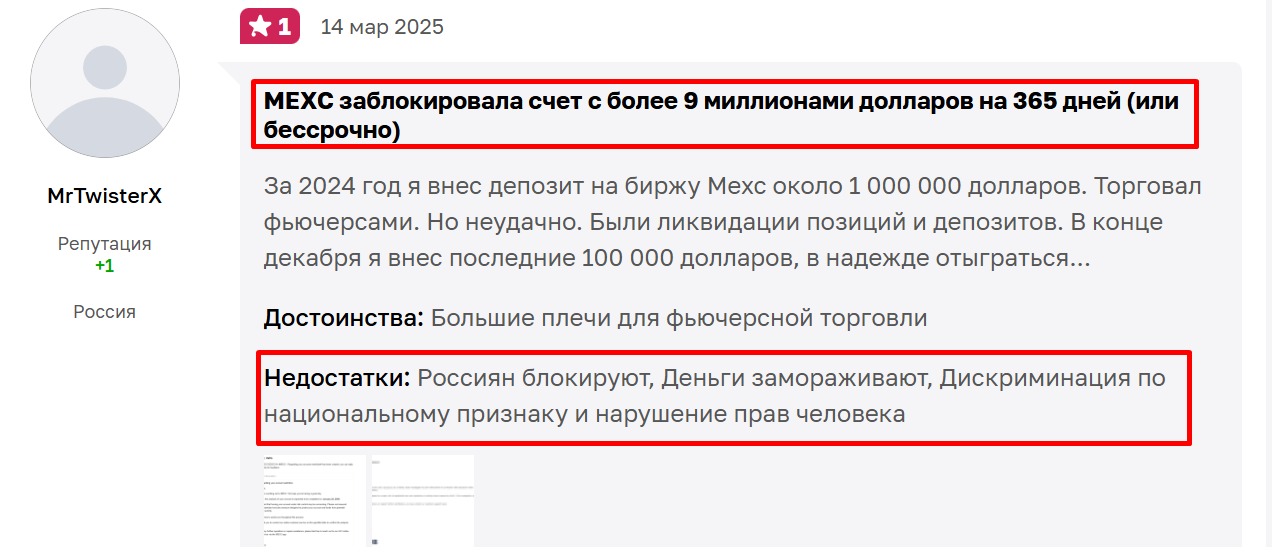Click the user avatar of MrTwisterX
This screenshot has width=1272, height=547.
[105, 83]
